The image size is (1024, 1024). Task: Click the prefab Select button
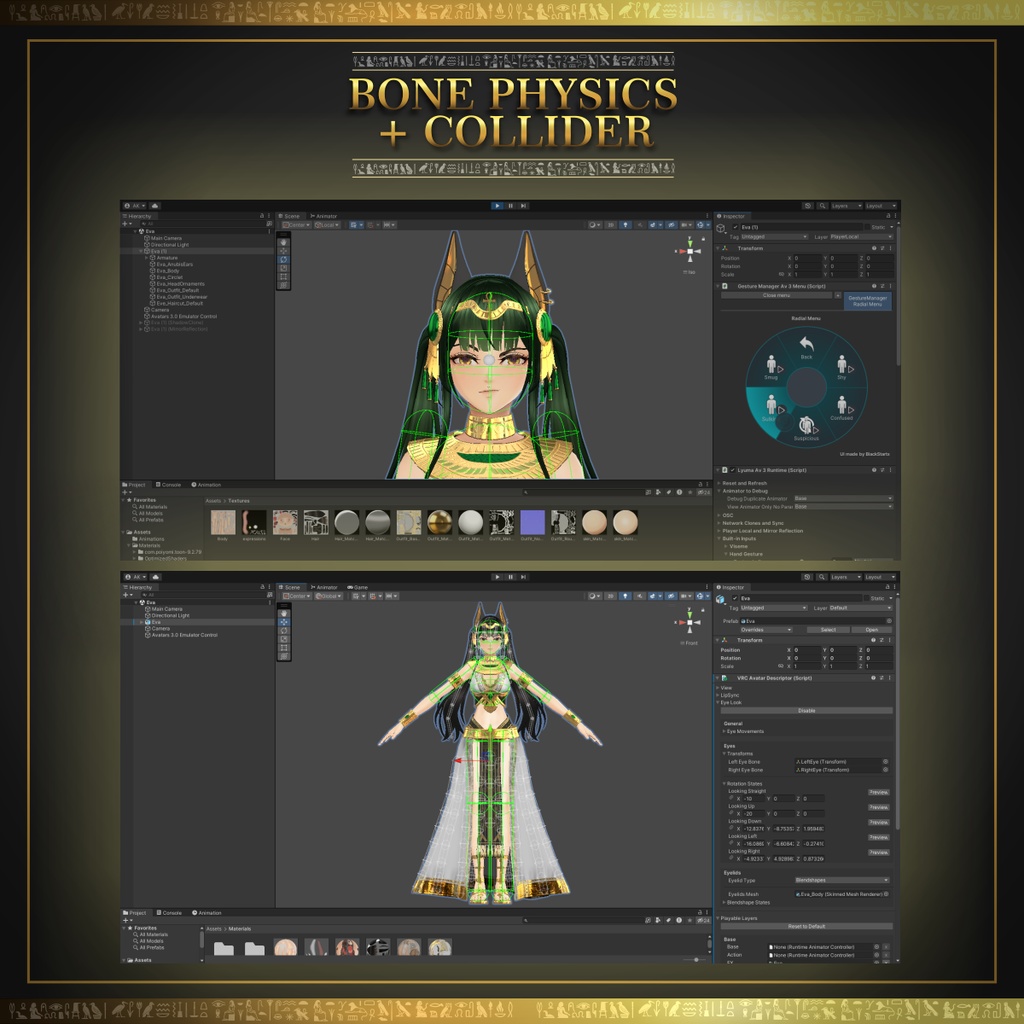(x=828, y=630)
